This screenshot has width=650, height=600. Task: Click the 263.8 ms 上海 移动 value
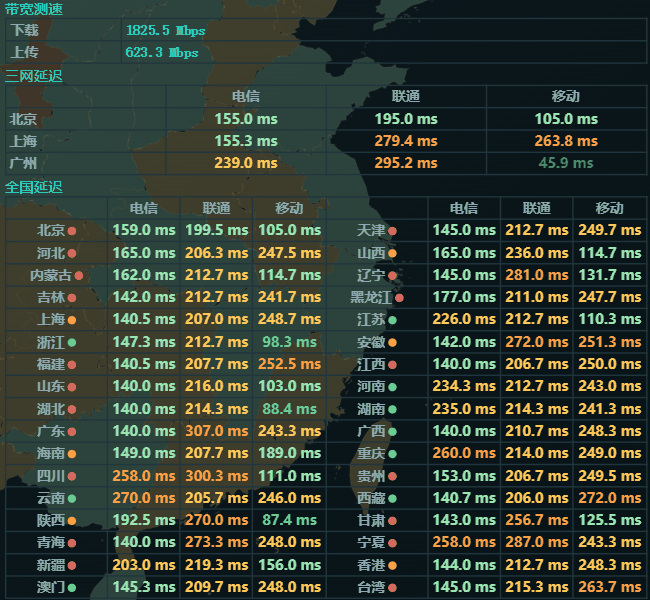[566, 141]
